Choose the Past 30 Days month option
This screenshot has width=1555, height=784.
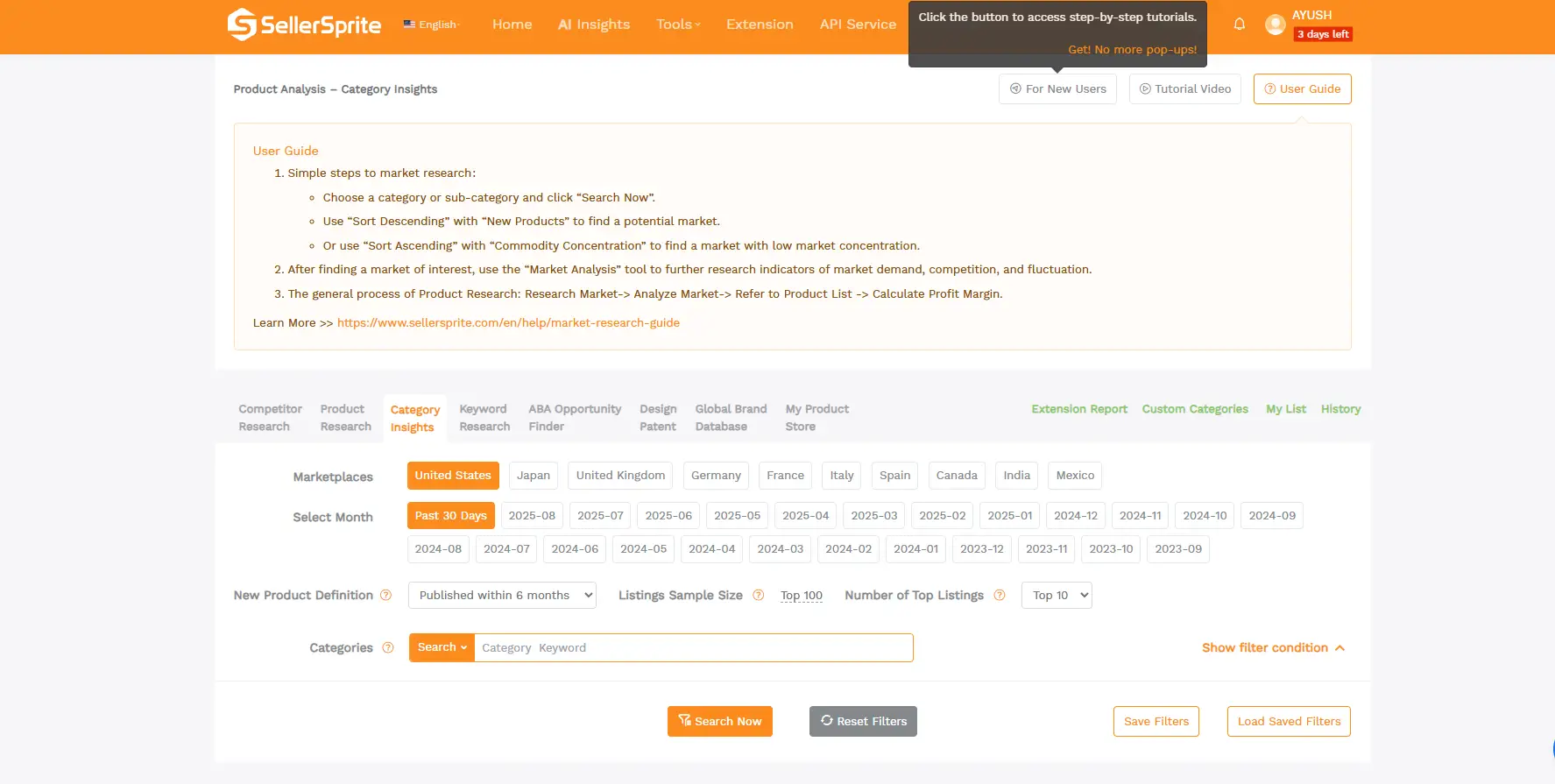pos(451,516)
